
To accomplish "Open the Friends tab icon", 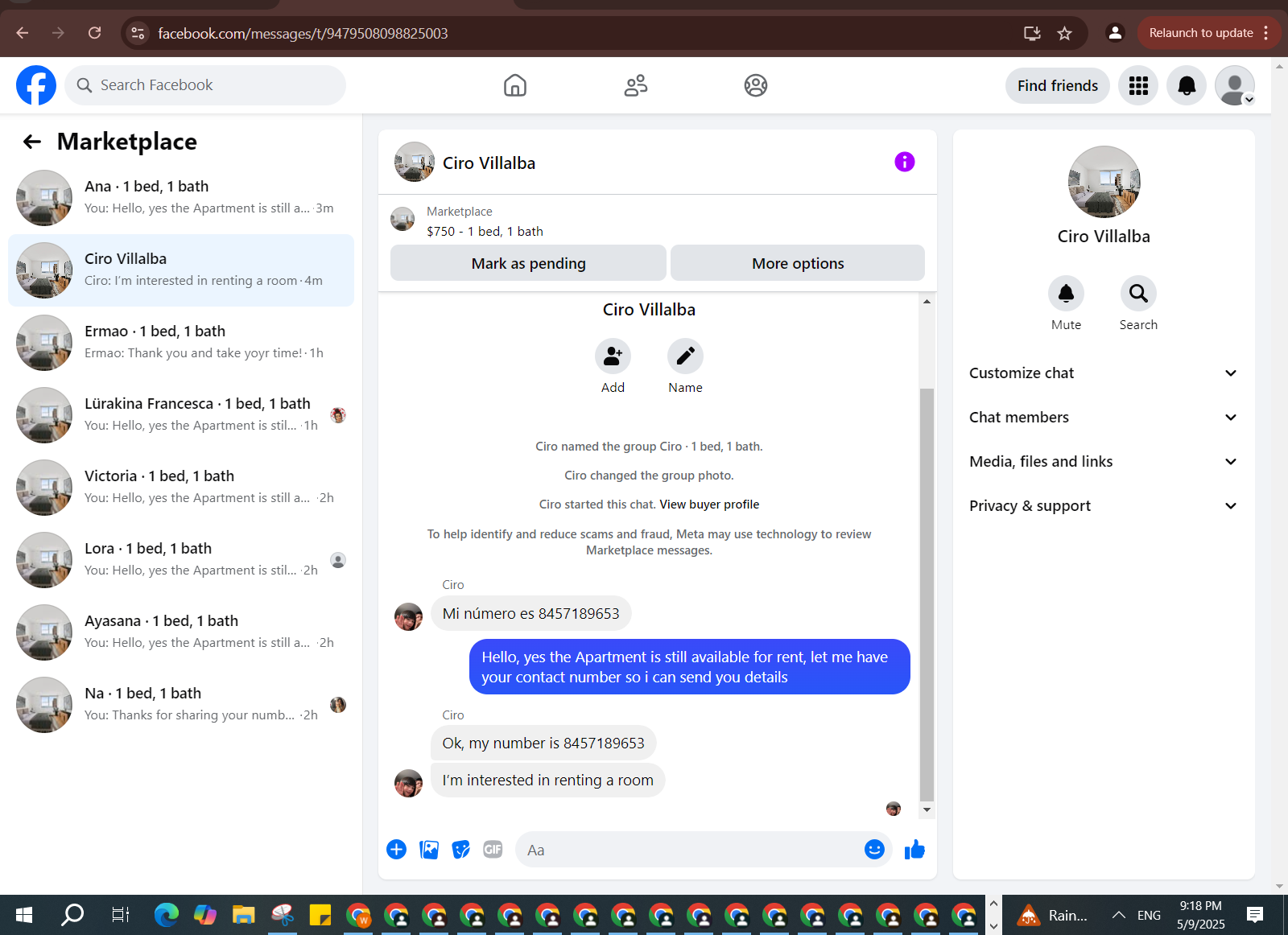I will pyautogui.click(x=636, y=85).
